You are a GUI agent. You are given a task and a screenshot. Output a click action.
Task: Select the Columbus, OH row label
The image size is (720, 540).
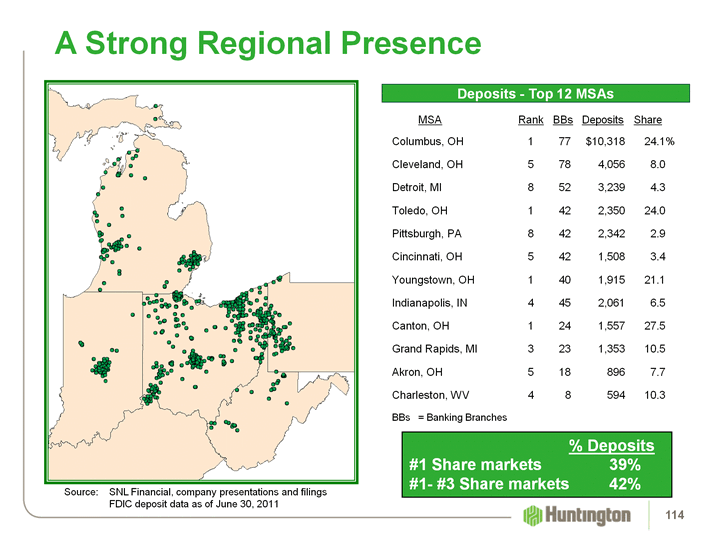(427, 141)
